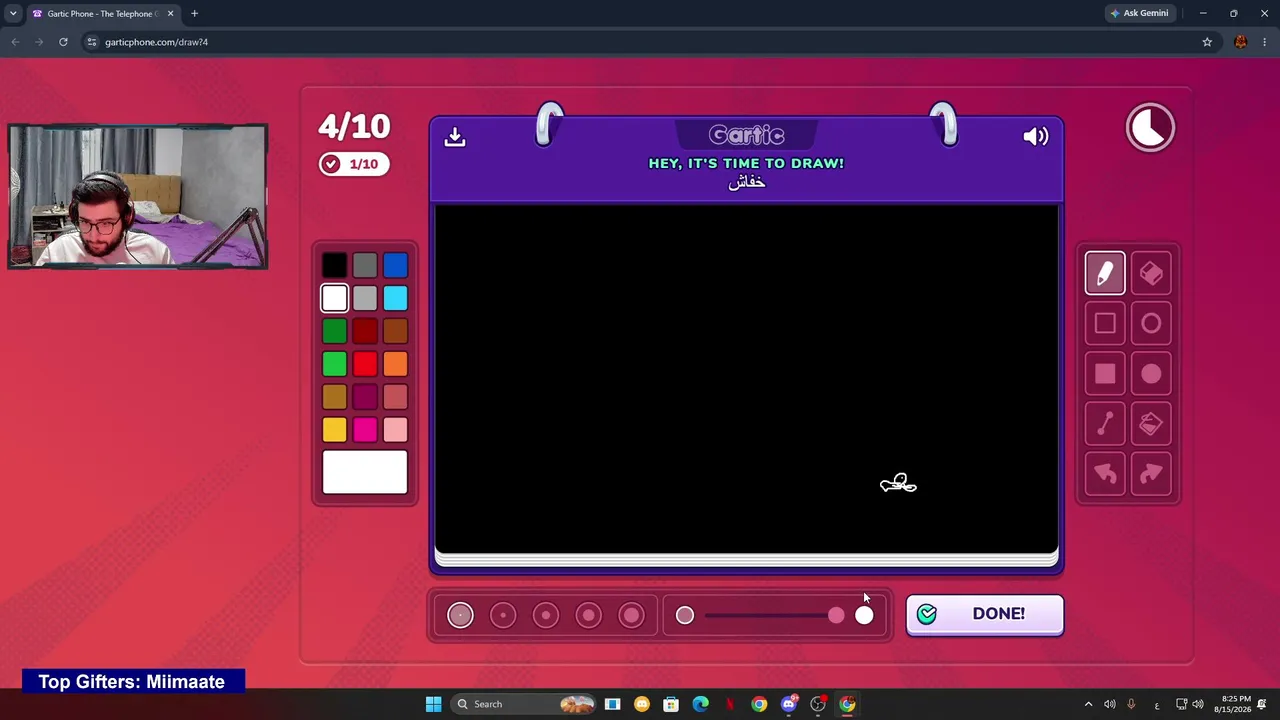Choose the hollow rectangle shape tool
1280x720 pixels.
click(x=1105, y=323)
